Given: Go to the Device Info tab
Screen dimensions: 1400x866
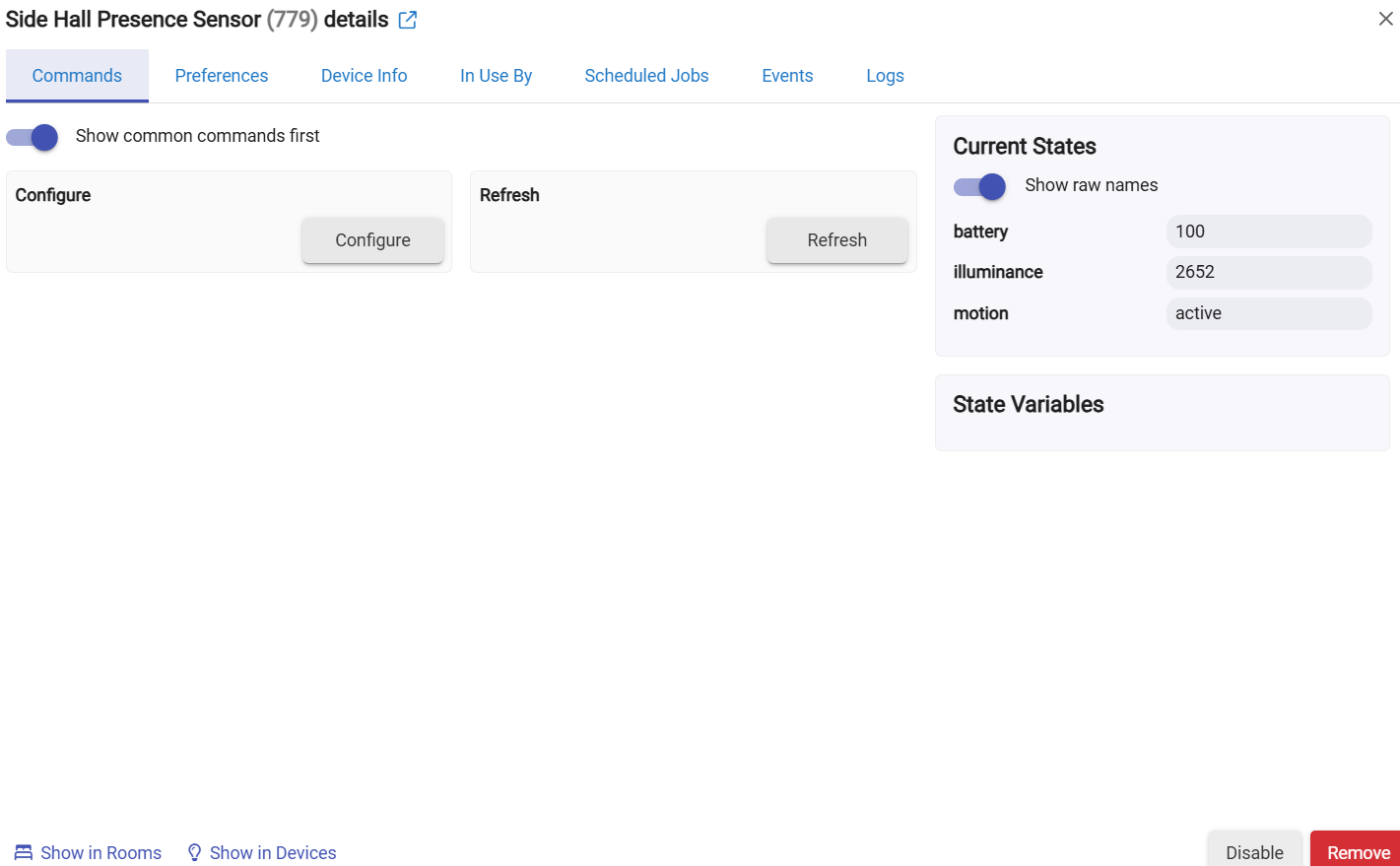Looking at the screenshot, I should (364, 76).
